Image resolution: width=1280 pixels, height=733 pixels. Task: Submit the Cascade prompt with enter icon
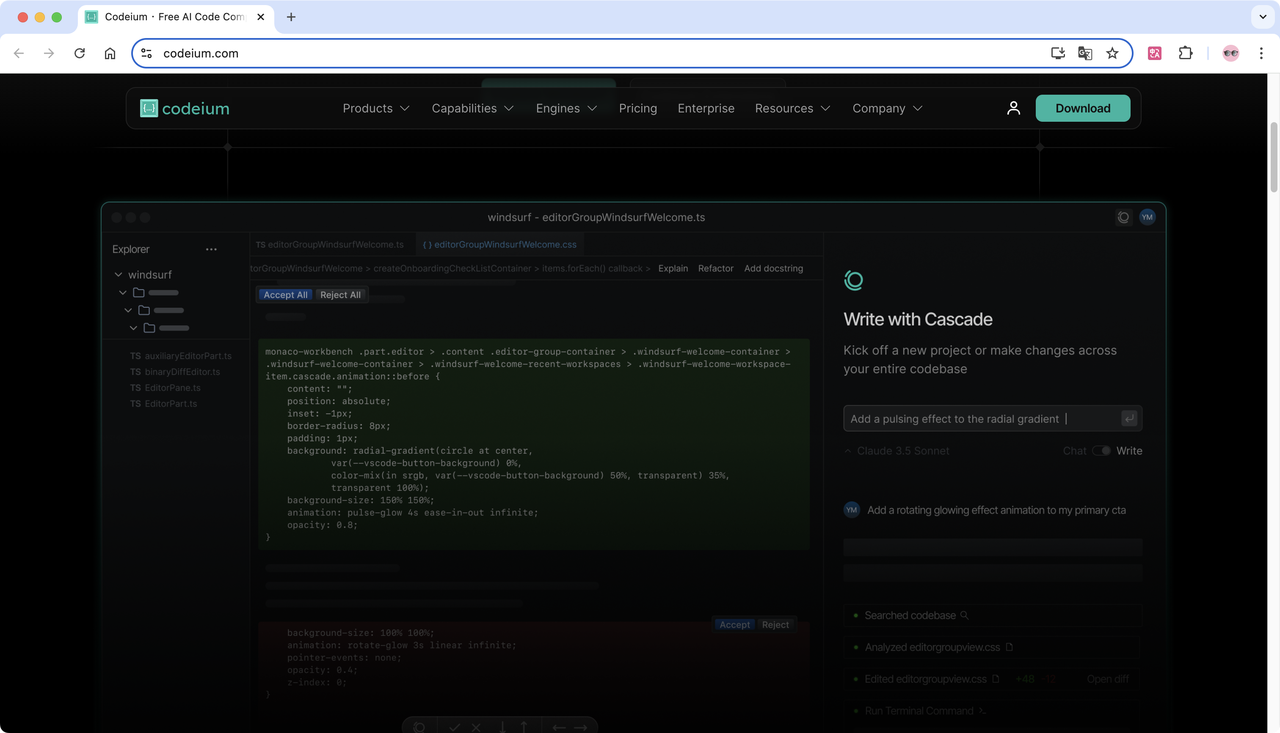[x=1129, y=419]
